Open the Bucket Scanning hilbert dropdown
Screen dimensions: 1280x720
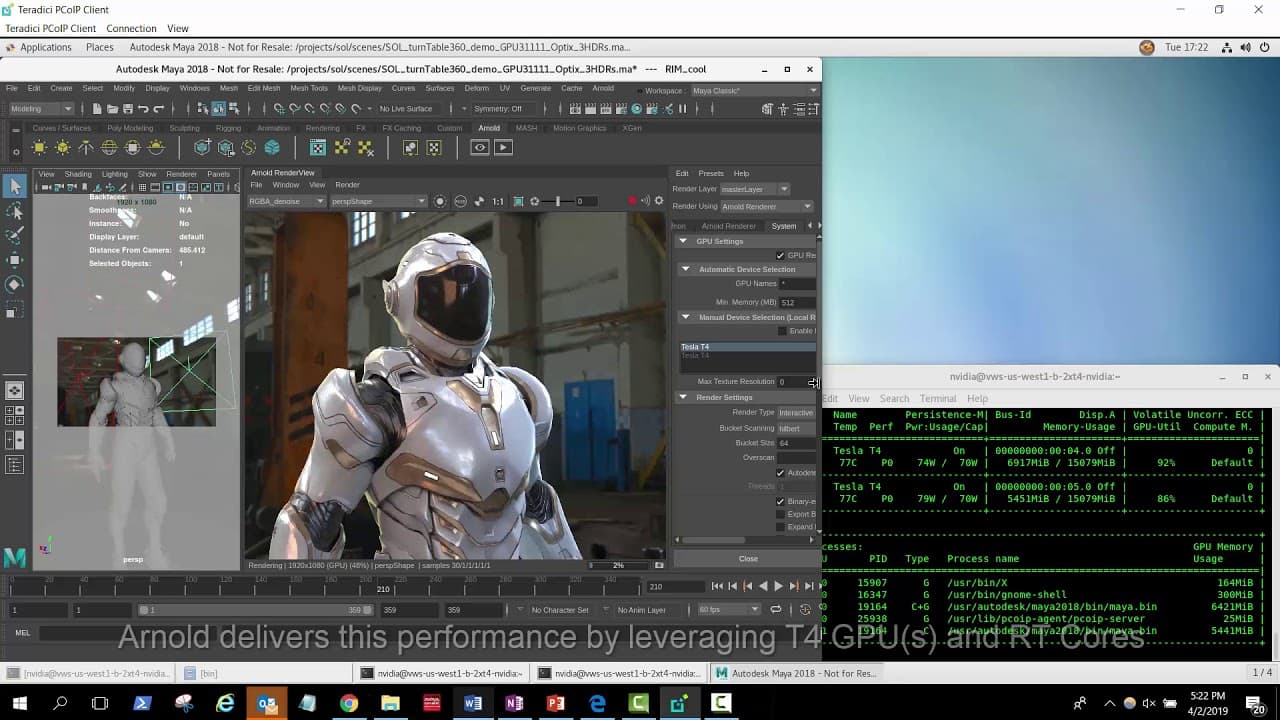click(797, 428)
